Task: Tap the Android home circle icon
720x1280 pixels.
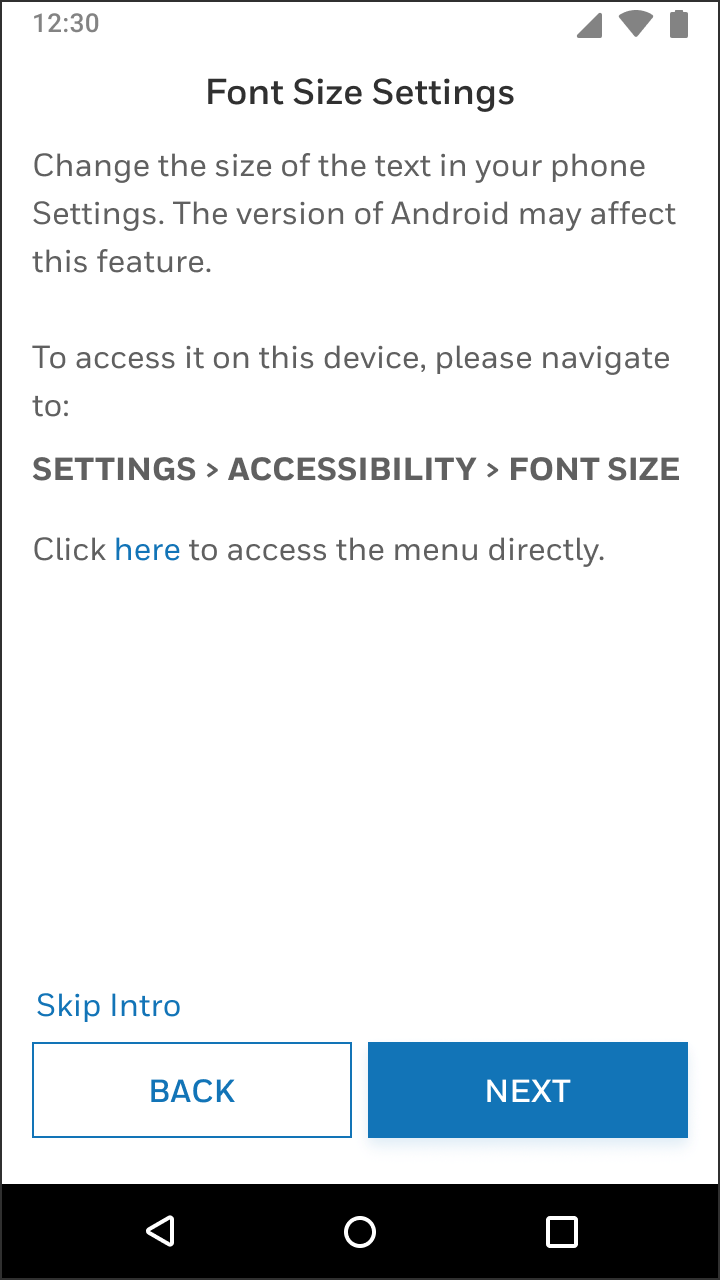Action: [360, 1231]
